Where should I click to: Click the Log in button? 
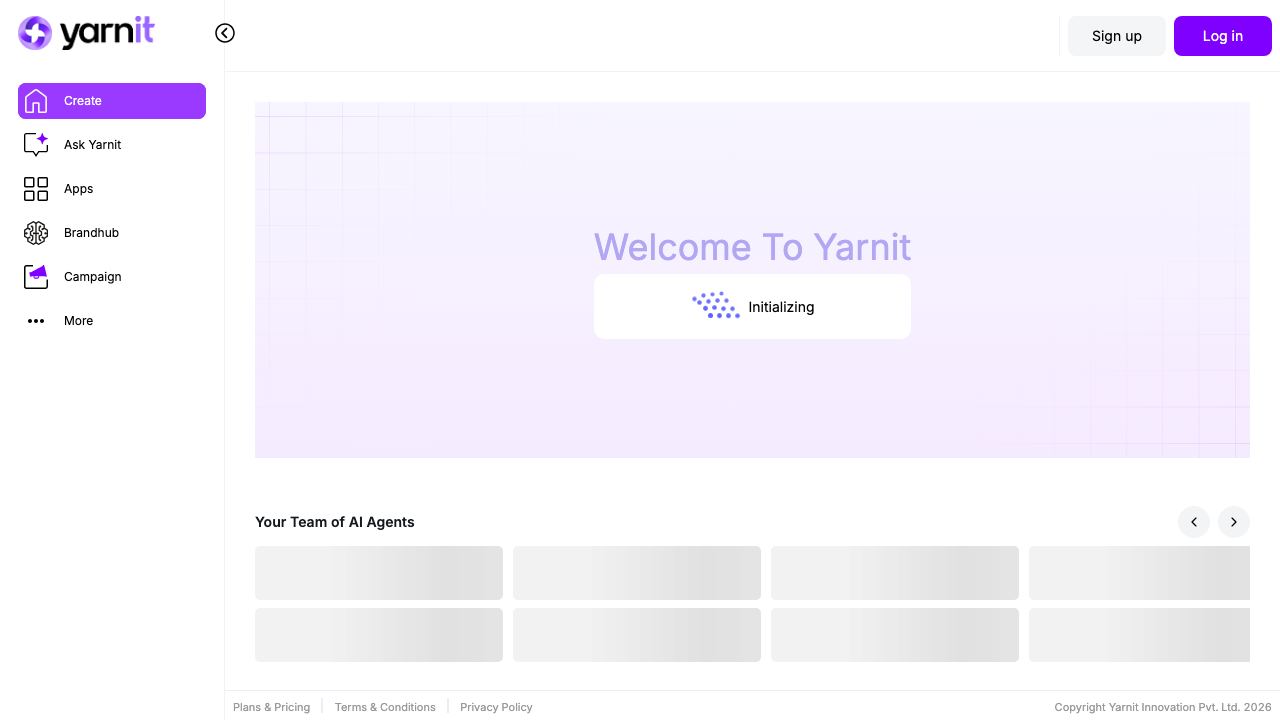[1222, 36]
